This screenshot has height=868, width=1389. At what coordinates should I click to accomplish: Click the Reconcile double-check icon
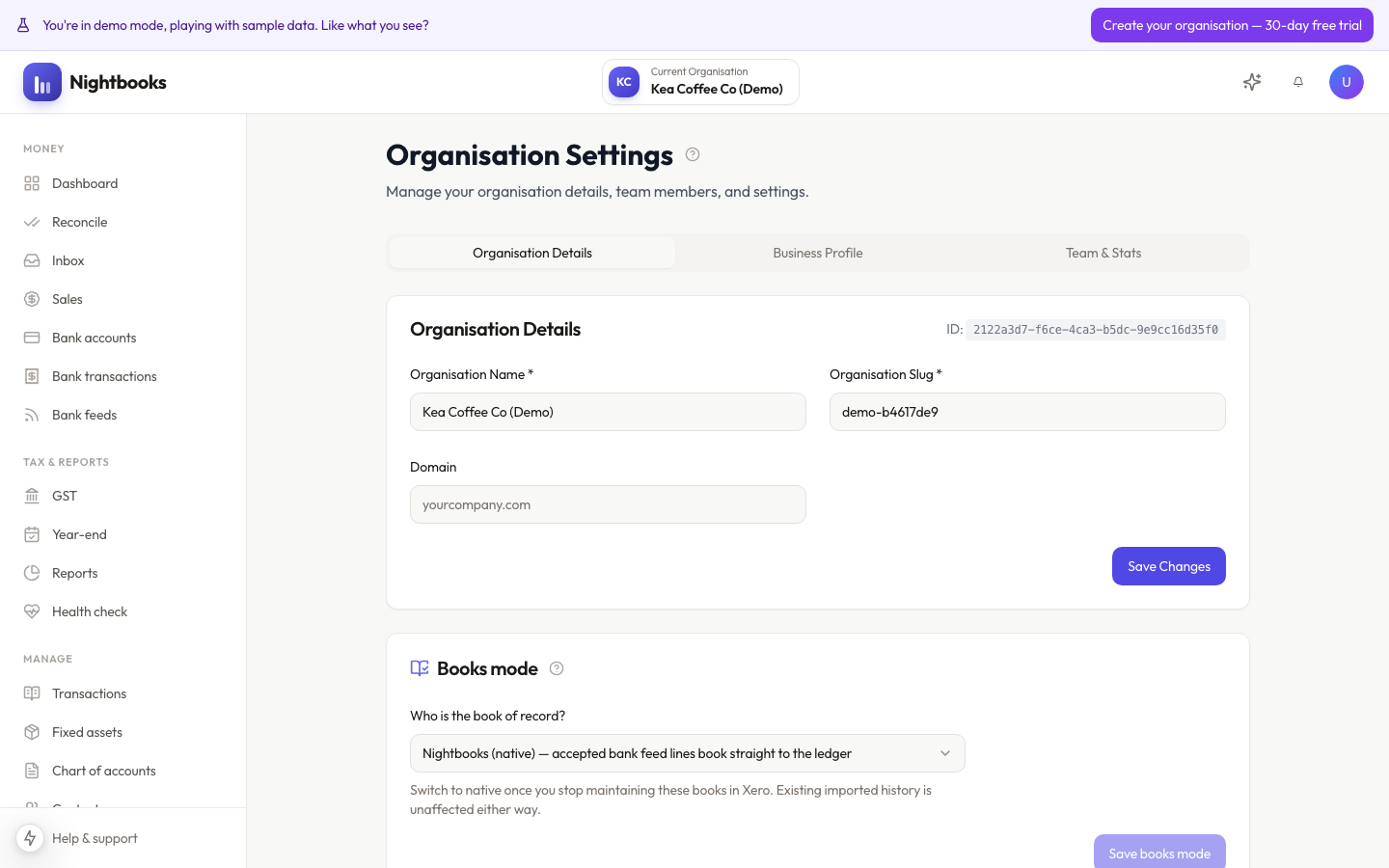tap(32, 222)
